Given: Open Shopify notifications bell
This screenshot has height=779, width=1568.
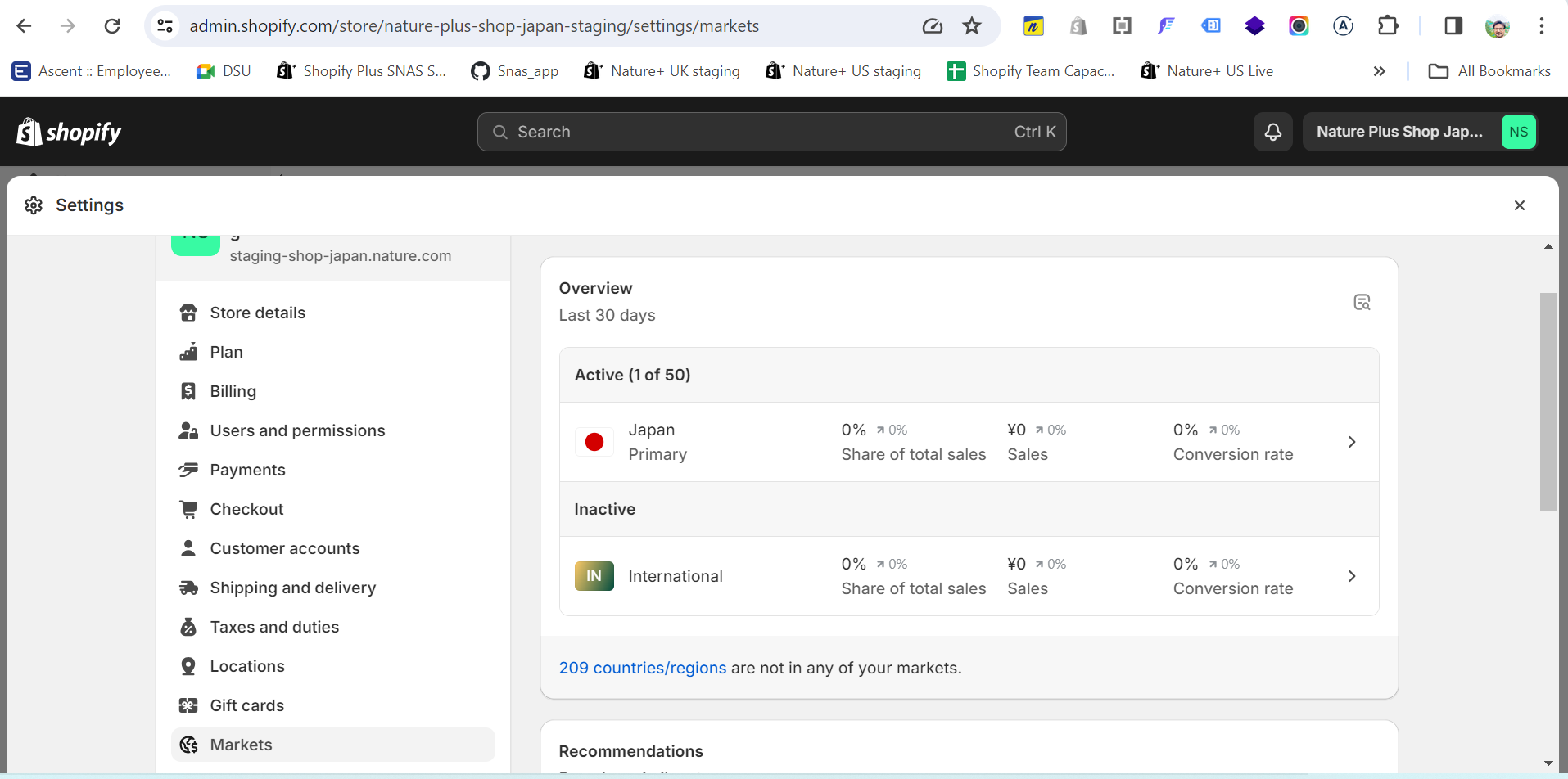Looking at the screenshot, I should pyautogui.click(x=1273, y=132).
